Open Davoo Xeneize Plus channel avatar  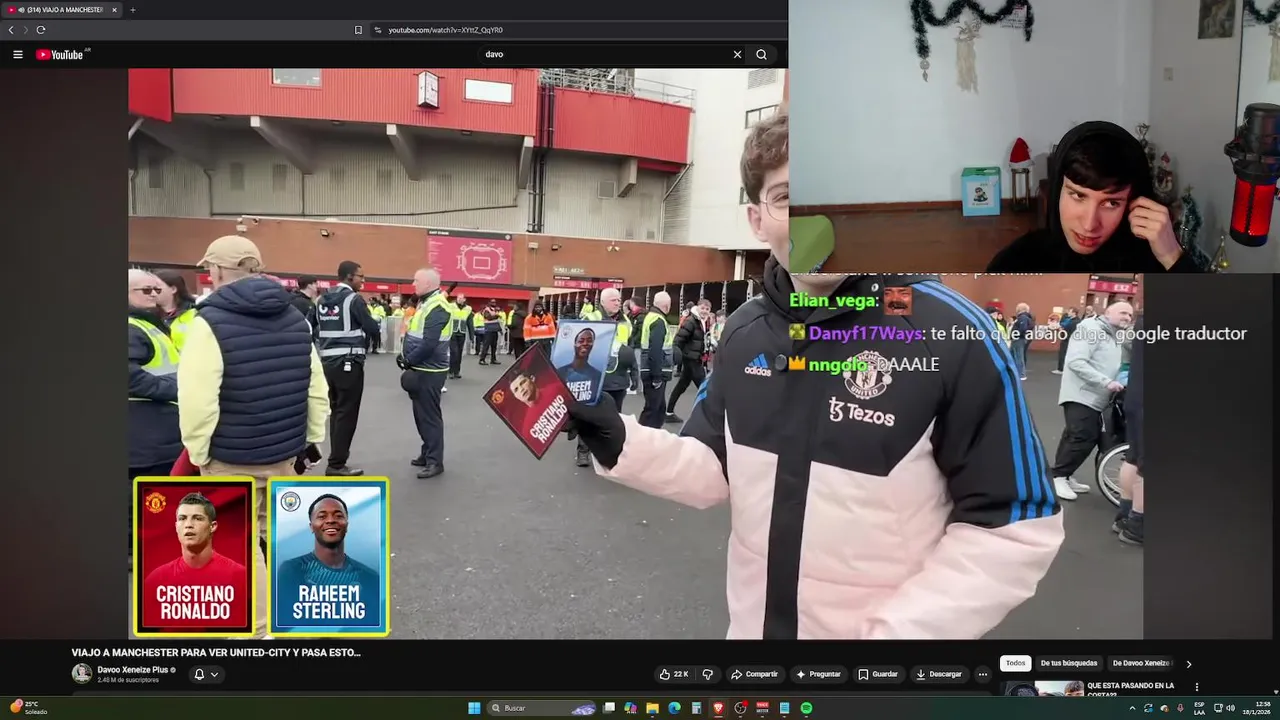tap(82, 674)
